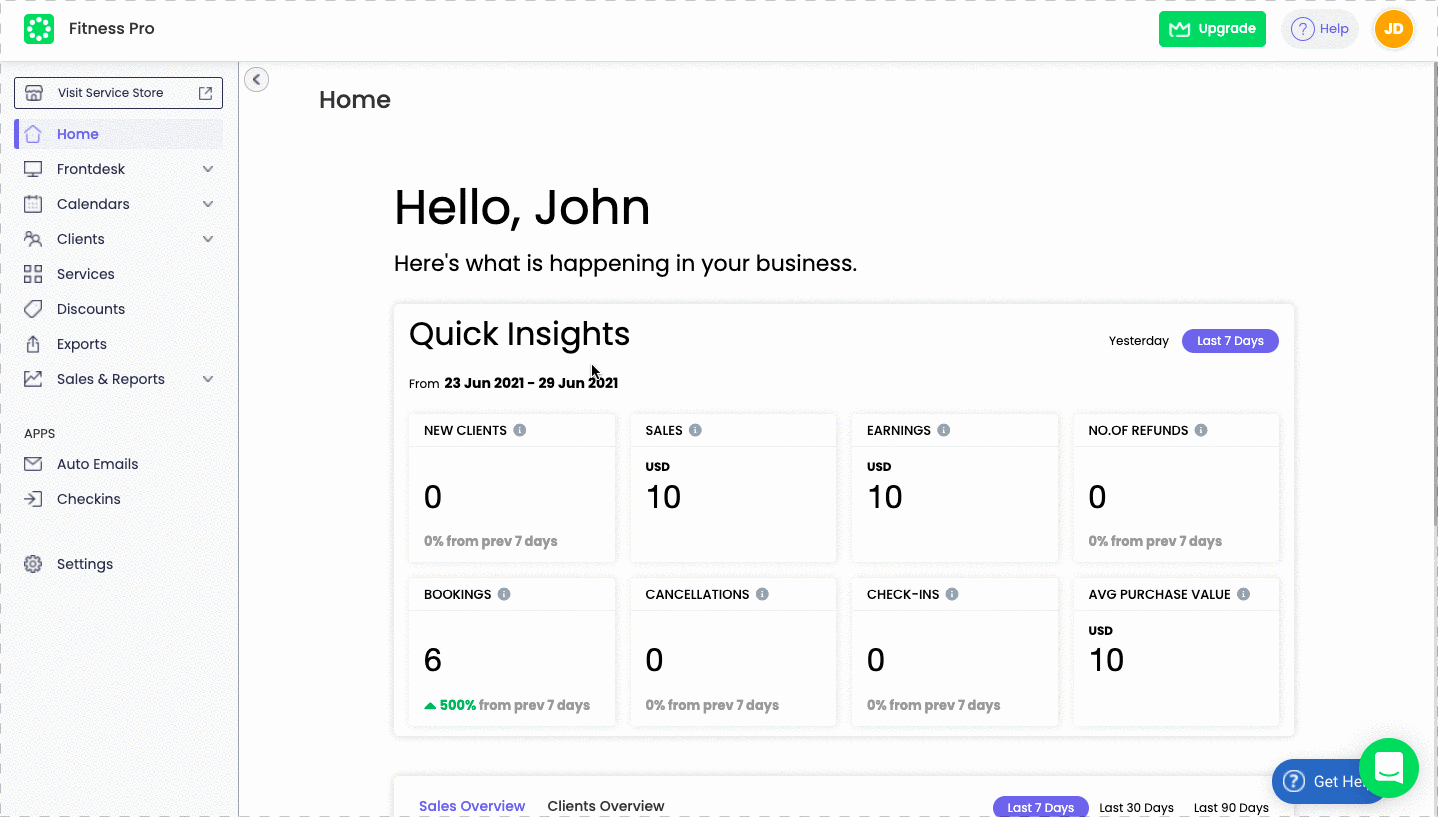Open the green chat bubble icon
Viewport: 1438px width, 817px height.
(1389, 768)
